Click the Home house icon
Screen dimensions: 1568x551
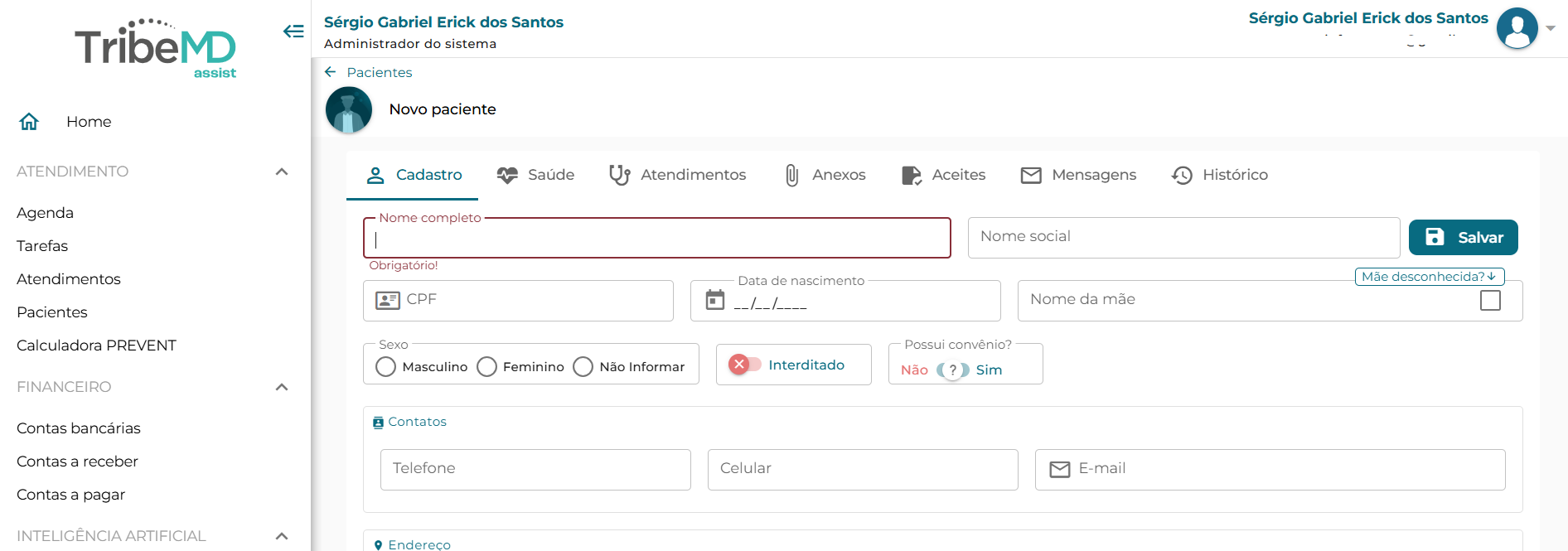pyautogui.click(x=29, y=122)
